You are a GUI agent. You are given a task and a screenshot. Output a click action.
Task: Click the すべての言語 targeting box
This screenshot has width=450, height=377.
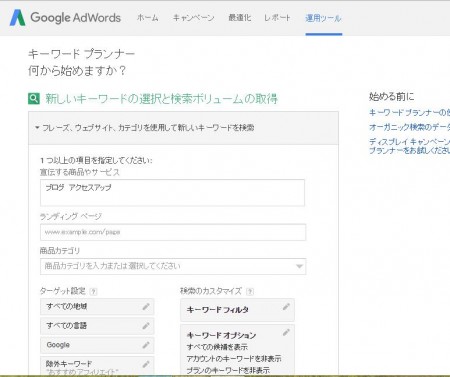point(97,326)
